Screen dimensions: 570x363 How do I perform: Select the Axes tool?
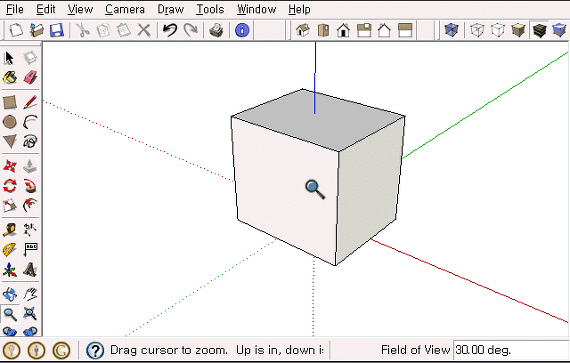(9, 270)
